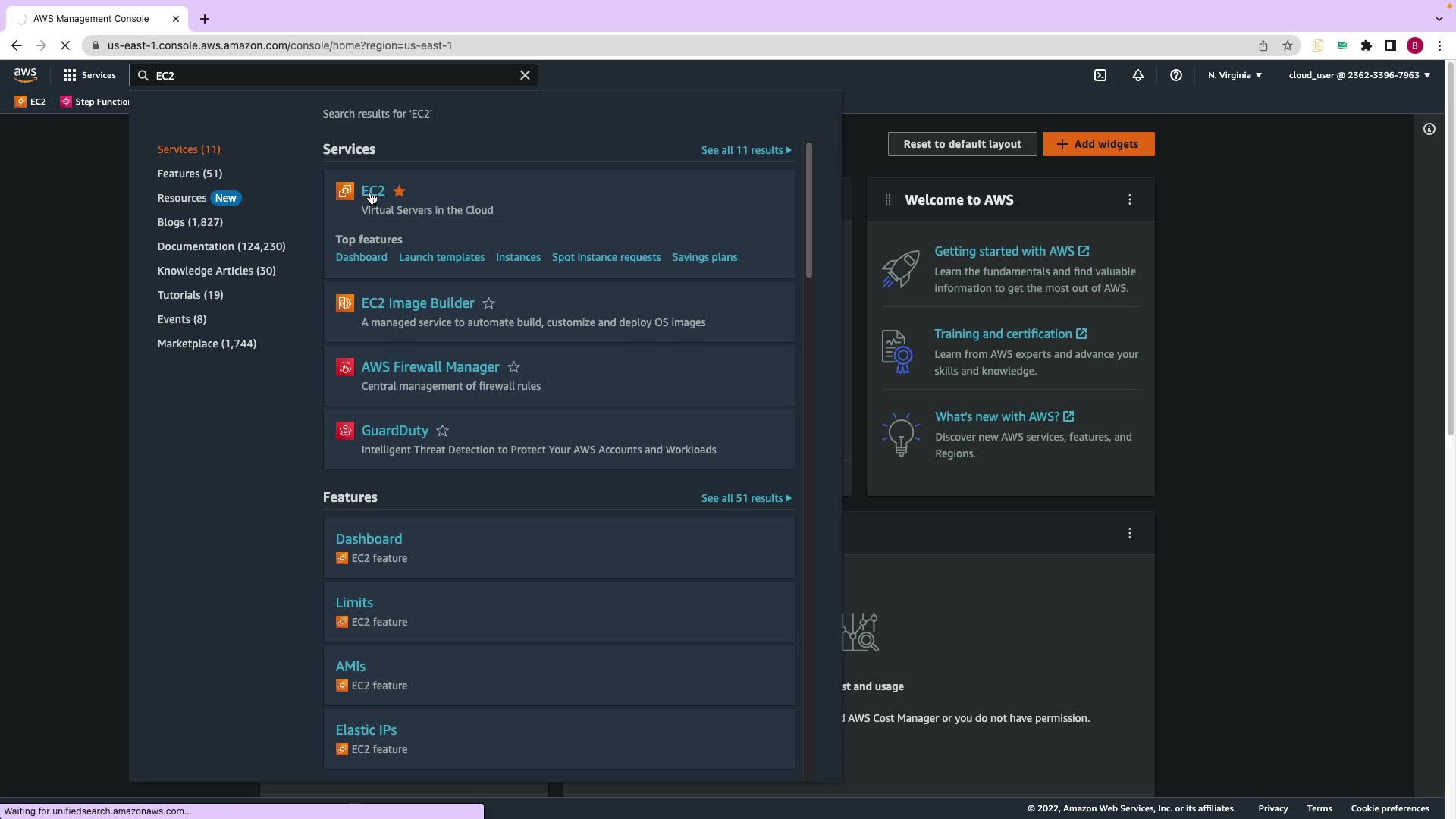This screenshot has width=1456, height=819.
Task: Open the Launch templates feature link
Action: (x=441, y=257)
